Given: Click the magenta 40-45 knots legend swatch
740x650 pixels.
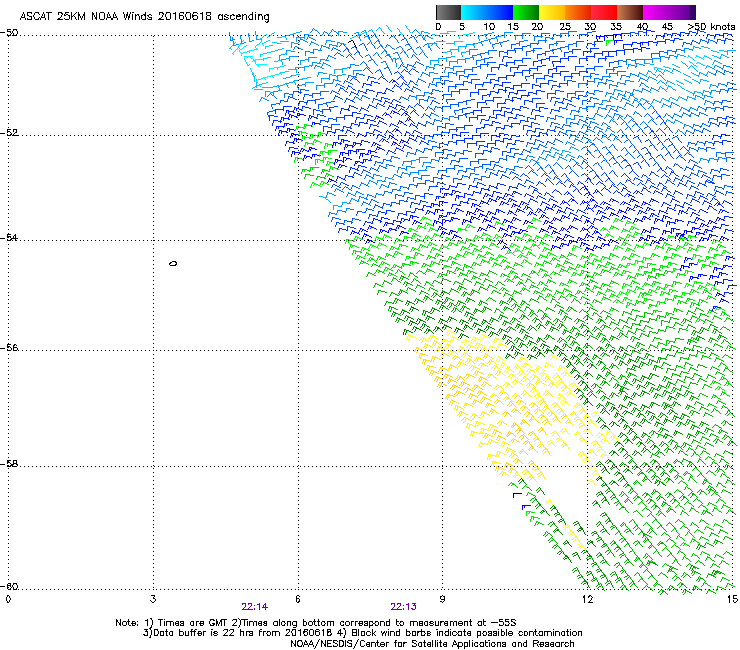Looking at the screenshot, I should 656,12.
